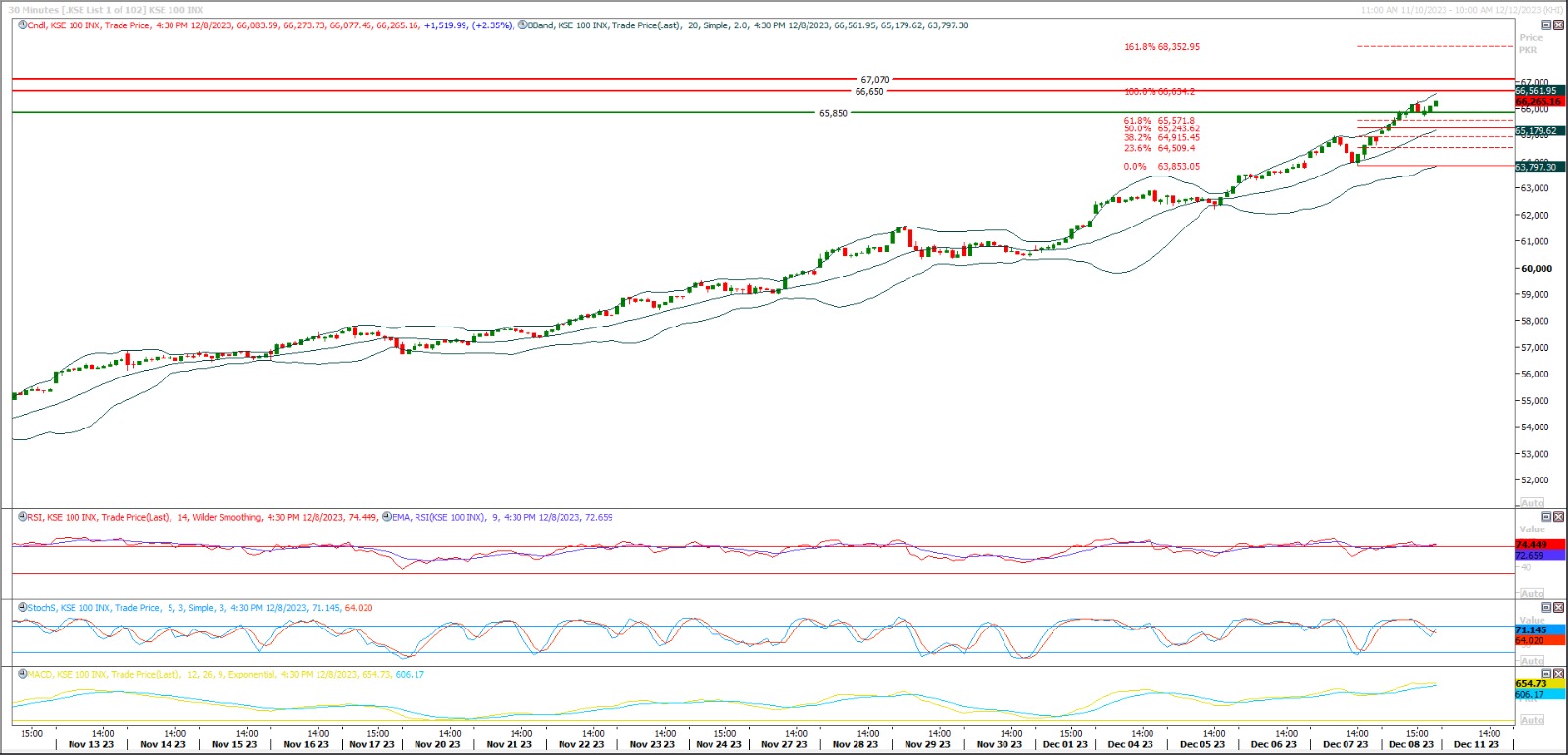Click the Dec 08 23 date on time axis
1568x755 pixels.
point(1410,744)
